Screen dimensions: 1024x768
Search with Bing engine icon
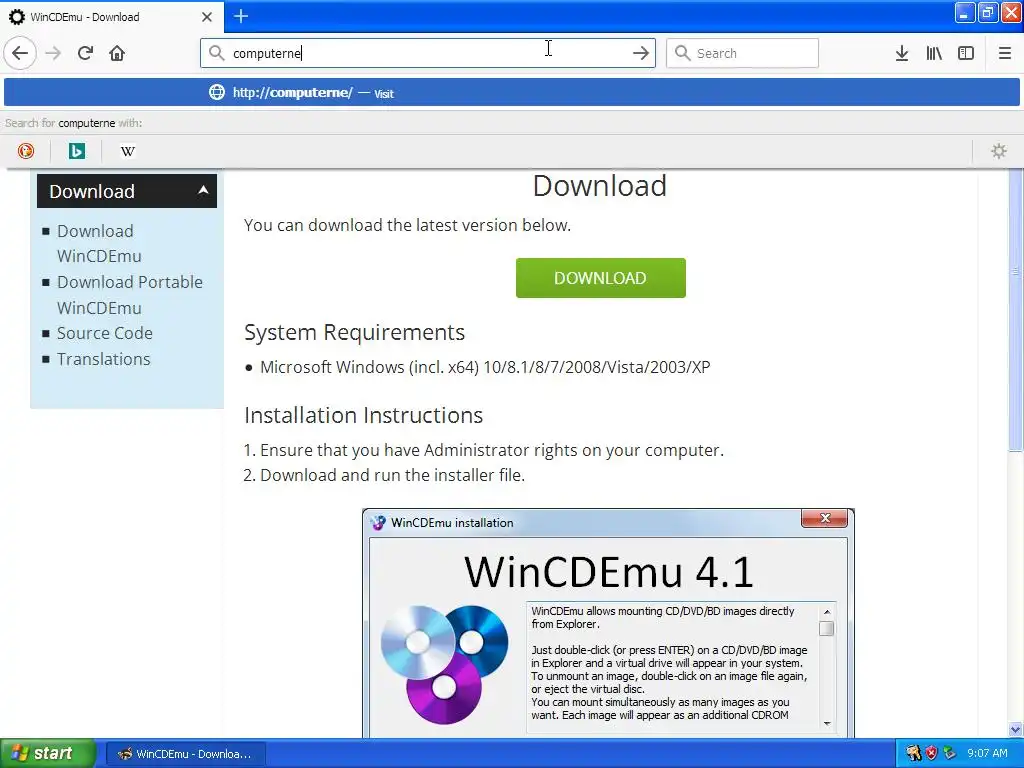point(76,151)
